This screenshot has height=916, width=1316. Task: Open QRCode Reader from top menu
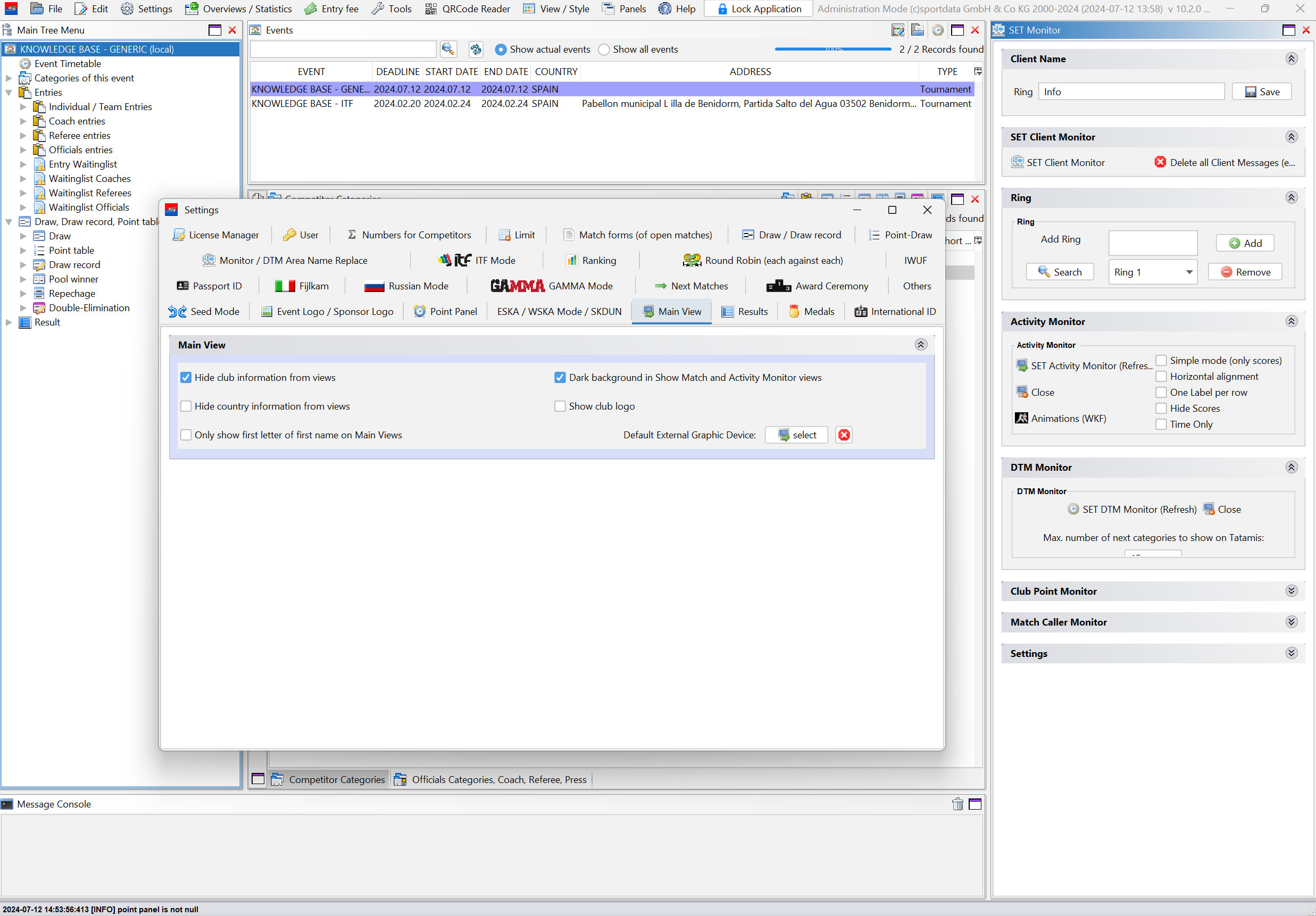468,9
